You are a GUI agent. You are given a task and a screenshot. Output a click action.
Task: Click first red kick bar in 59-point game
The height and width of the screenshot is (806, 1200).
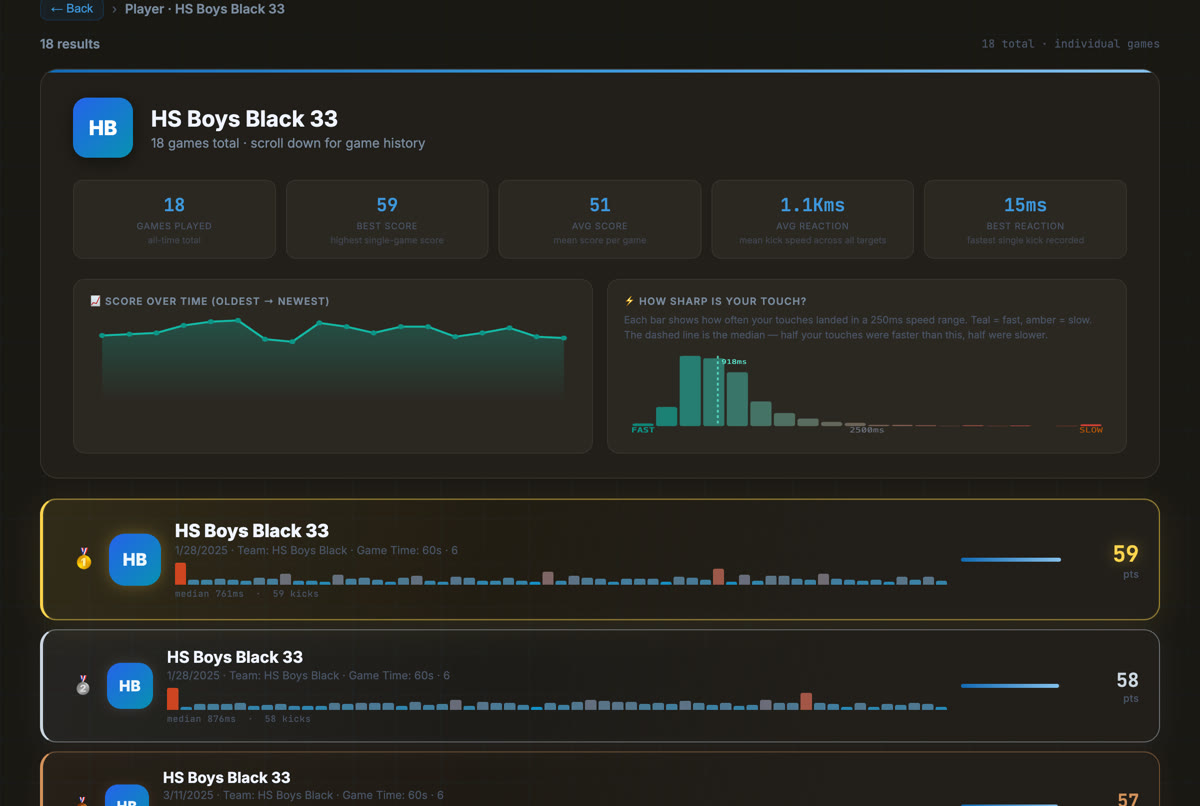coord(180,574)
